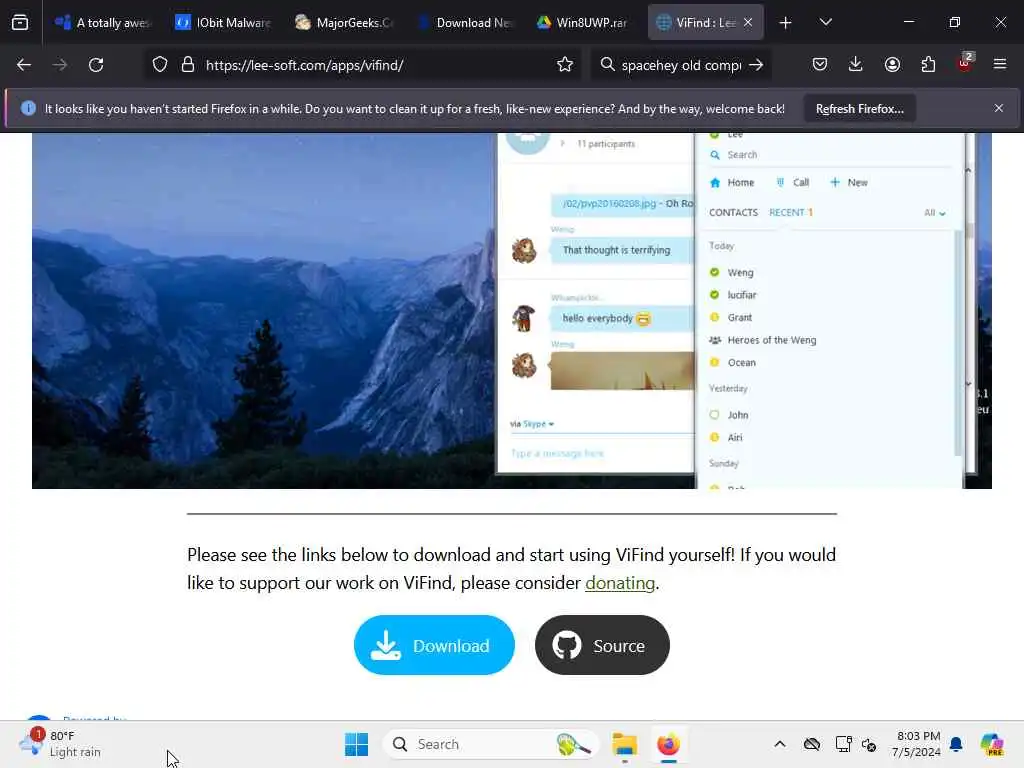Submit search with the arrow button
Image resolution: width=1024 pixels, height=768 pixels.
click(x=756, y=65)
